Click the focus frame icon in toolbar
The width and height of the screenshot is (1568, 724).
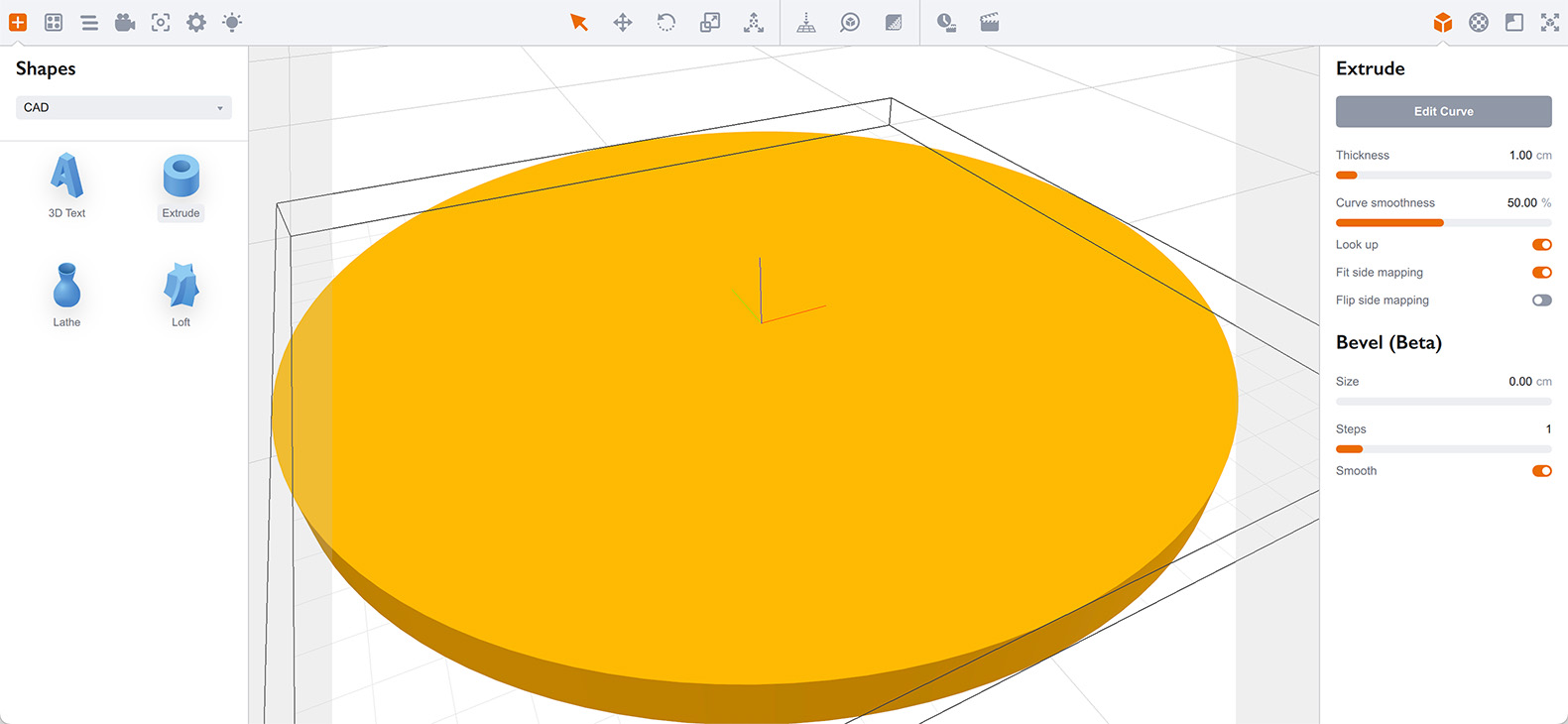click(x=161, y=22)
